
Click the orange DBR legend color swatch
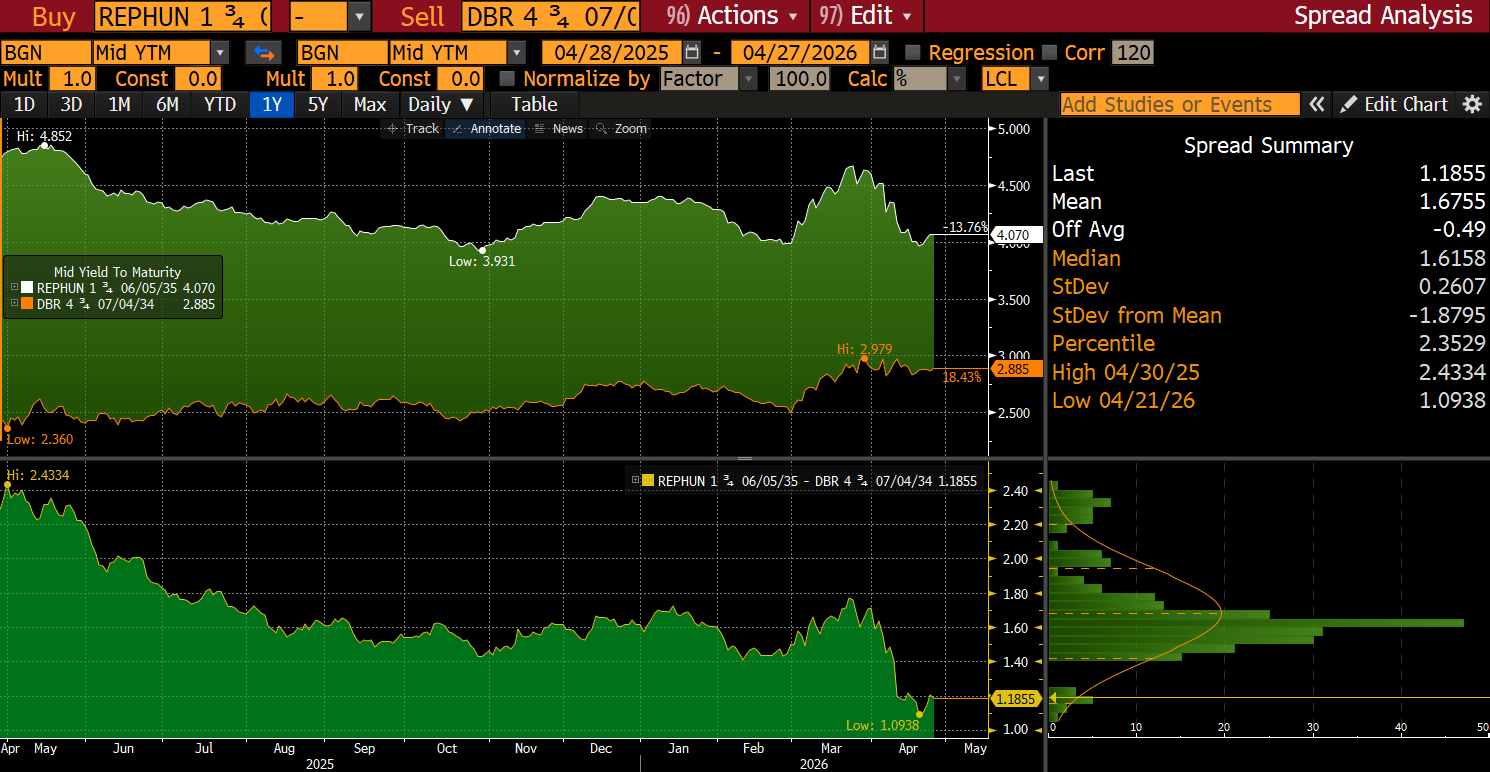point(27,303)
